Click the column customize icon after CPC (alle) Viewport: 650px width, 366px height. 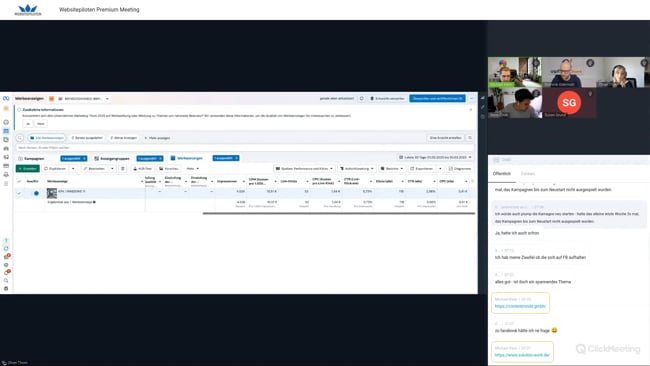(473, 181)
